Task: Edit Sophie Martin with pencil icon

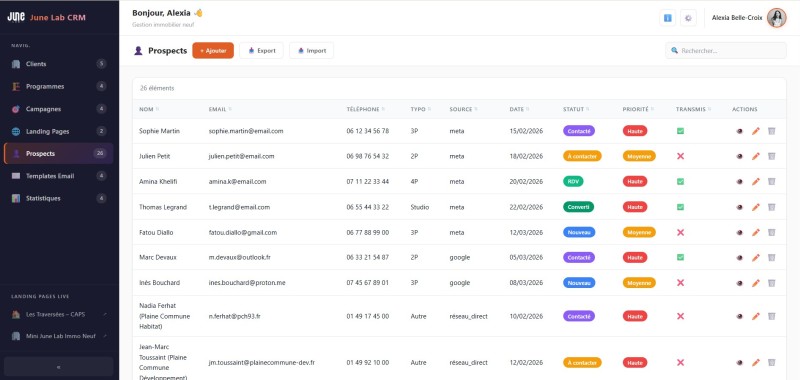Action: point(756,131)
